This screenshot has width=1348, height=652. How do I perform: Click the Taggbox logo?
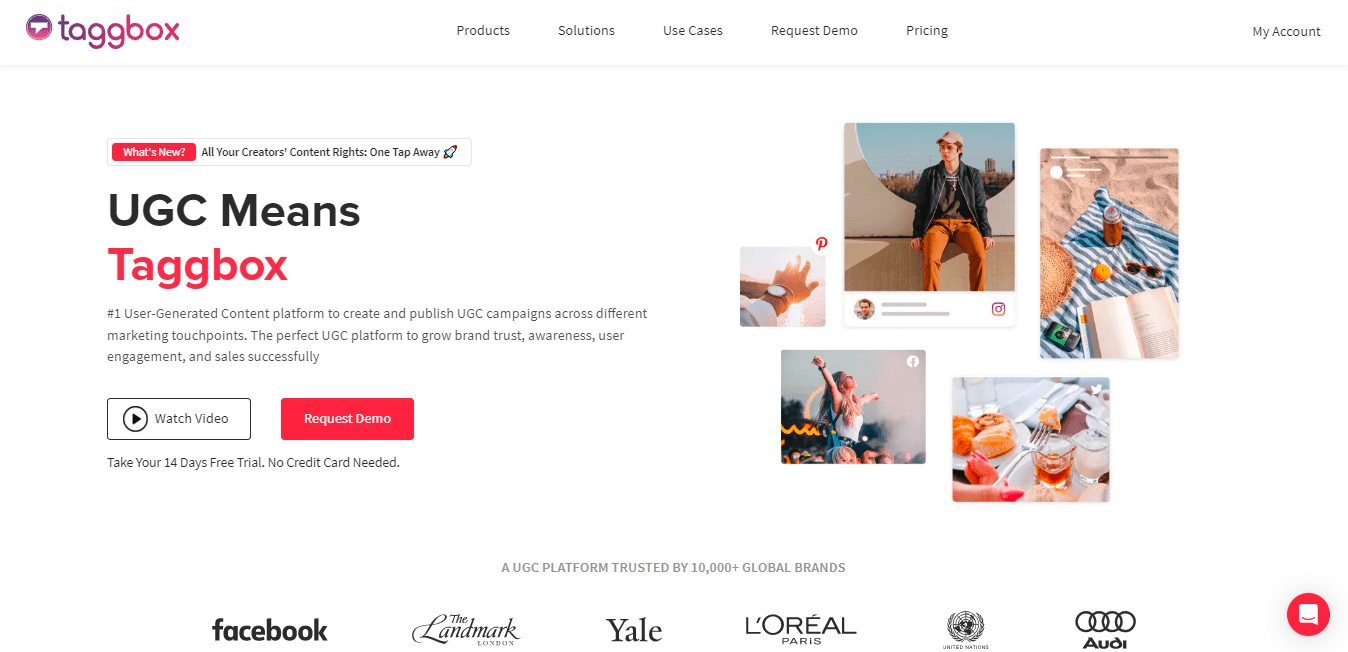[x=103, y=30]
